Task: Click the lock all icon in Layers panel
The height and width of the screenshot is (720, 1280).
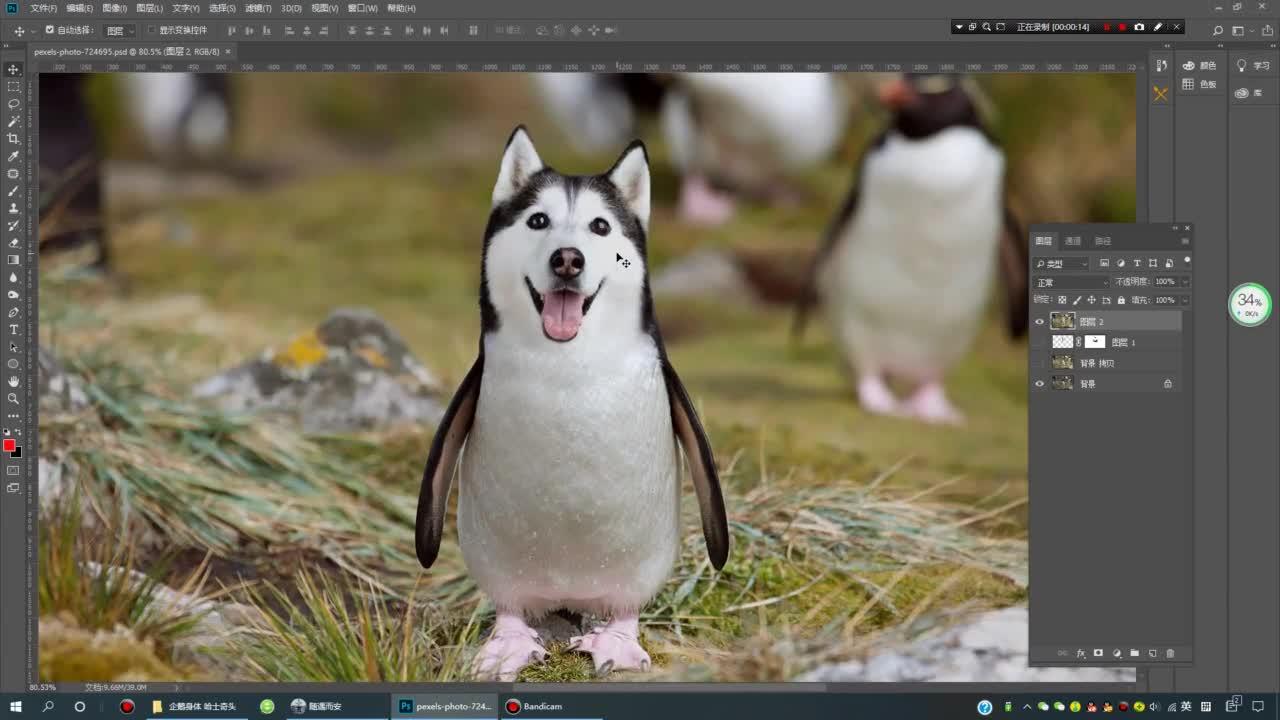Action: tap(1121, 300)
